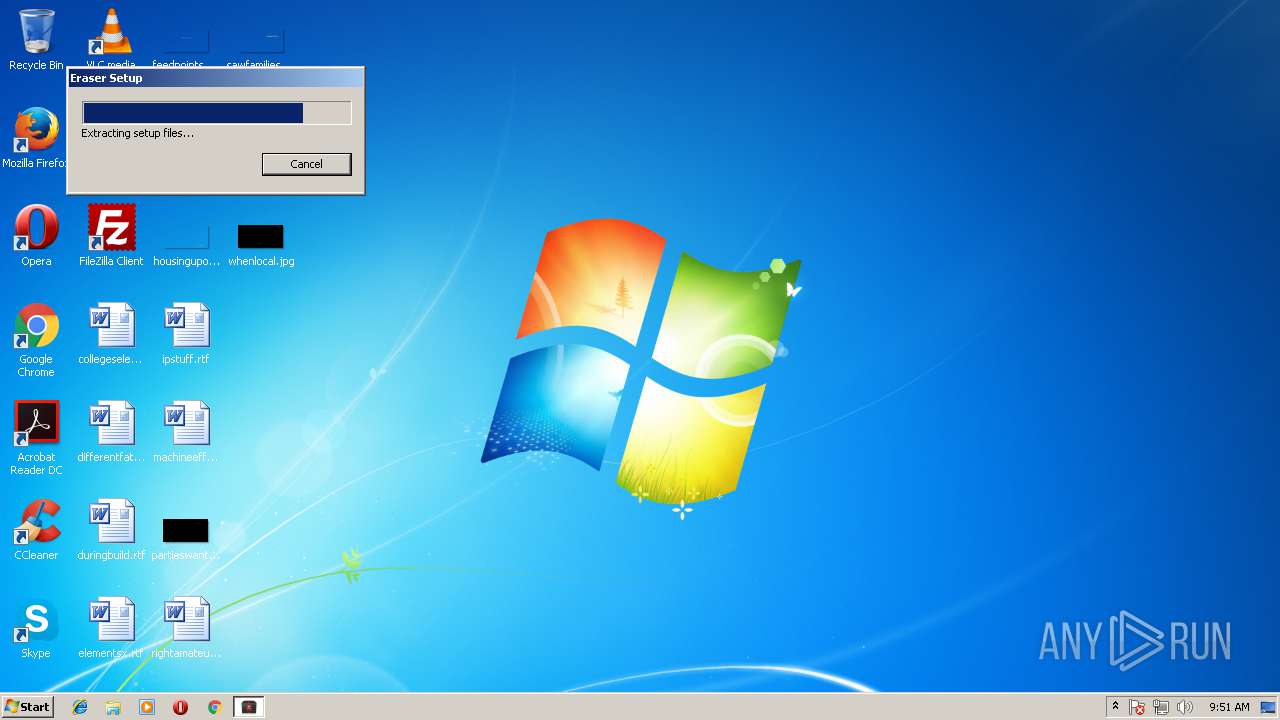Select the housingupo... desktop file
Viewport: 1280px width, 720px height.
[x=186, y=246]
